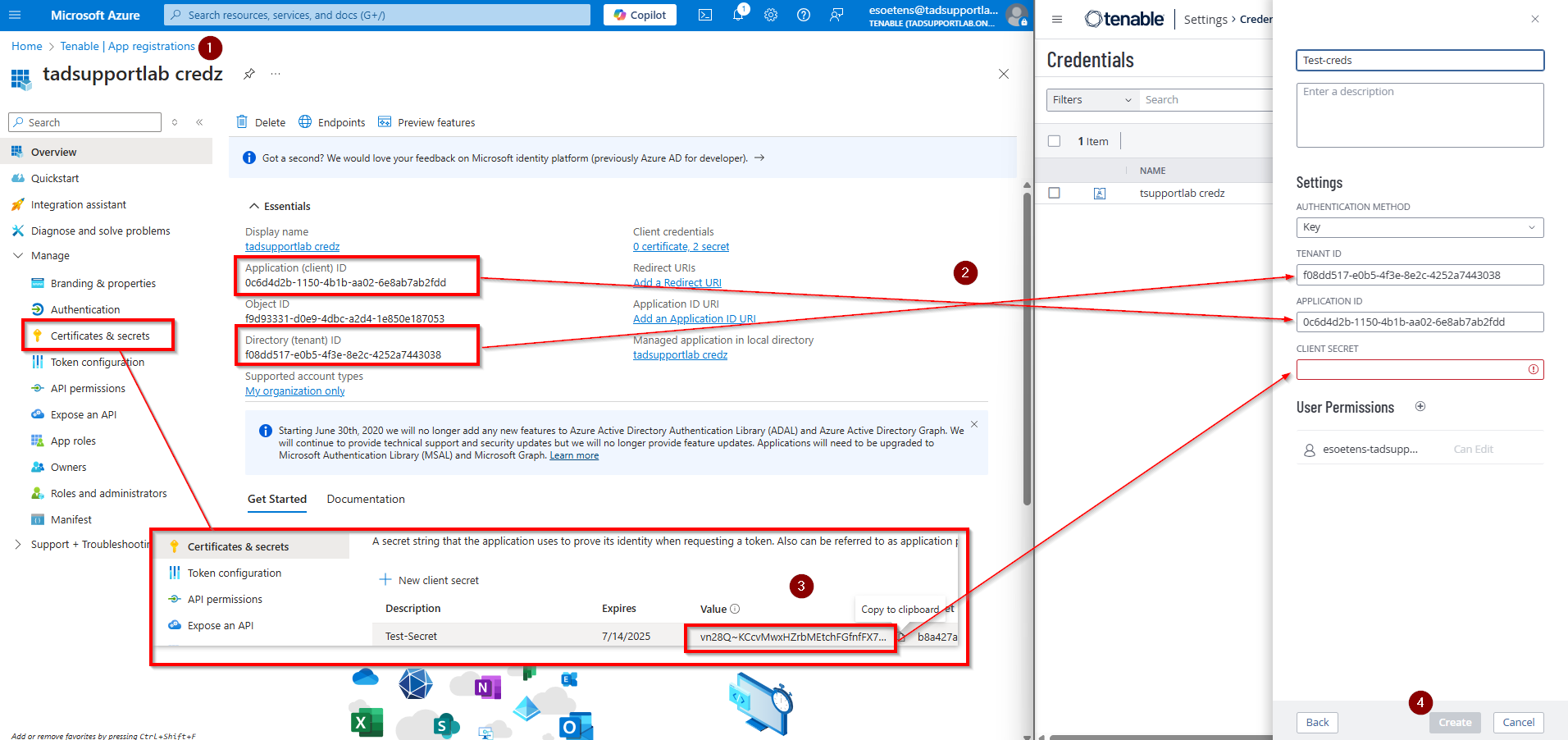Screen dimensions: 1568x740
Task: Open Roles and administrators menu item
Action: pyautogui.click(x=108, y=493)
